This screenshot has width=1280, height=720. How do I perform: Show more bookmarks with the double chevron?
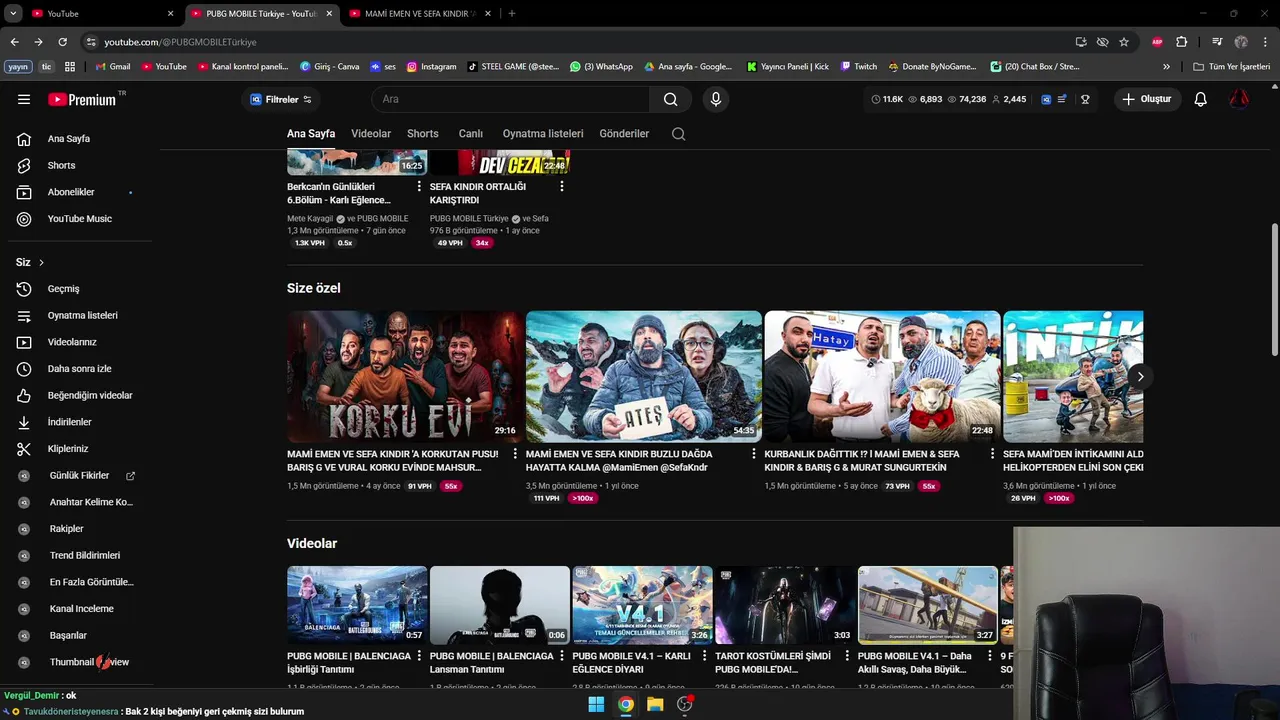(x=1166, y=67)
